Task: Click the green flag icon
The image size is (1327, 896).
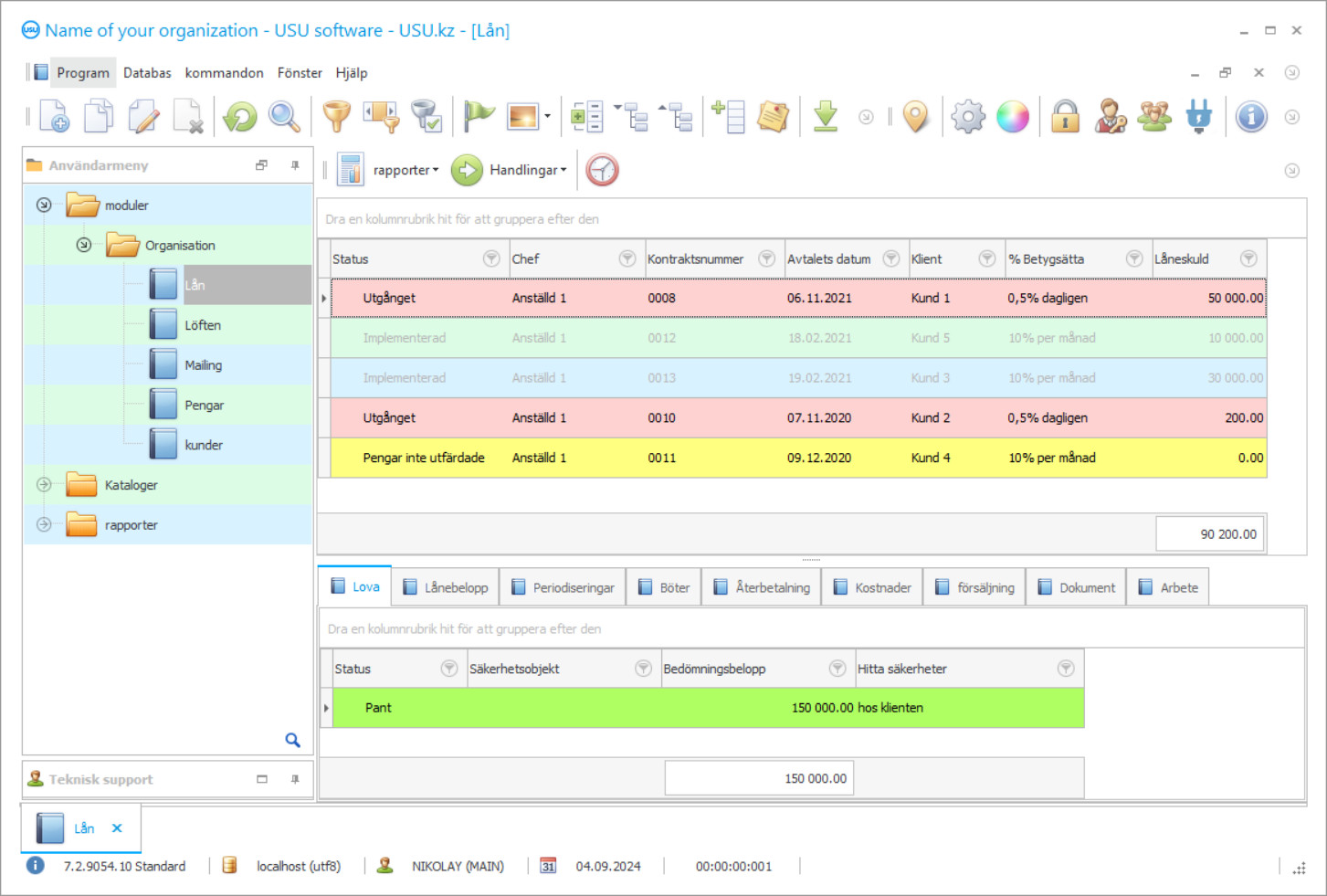Action: click(479, 117)
